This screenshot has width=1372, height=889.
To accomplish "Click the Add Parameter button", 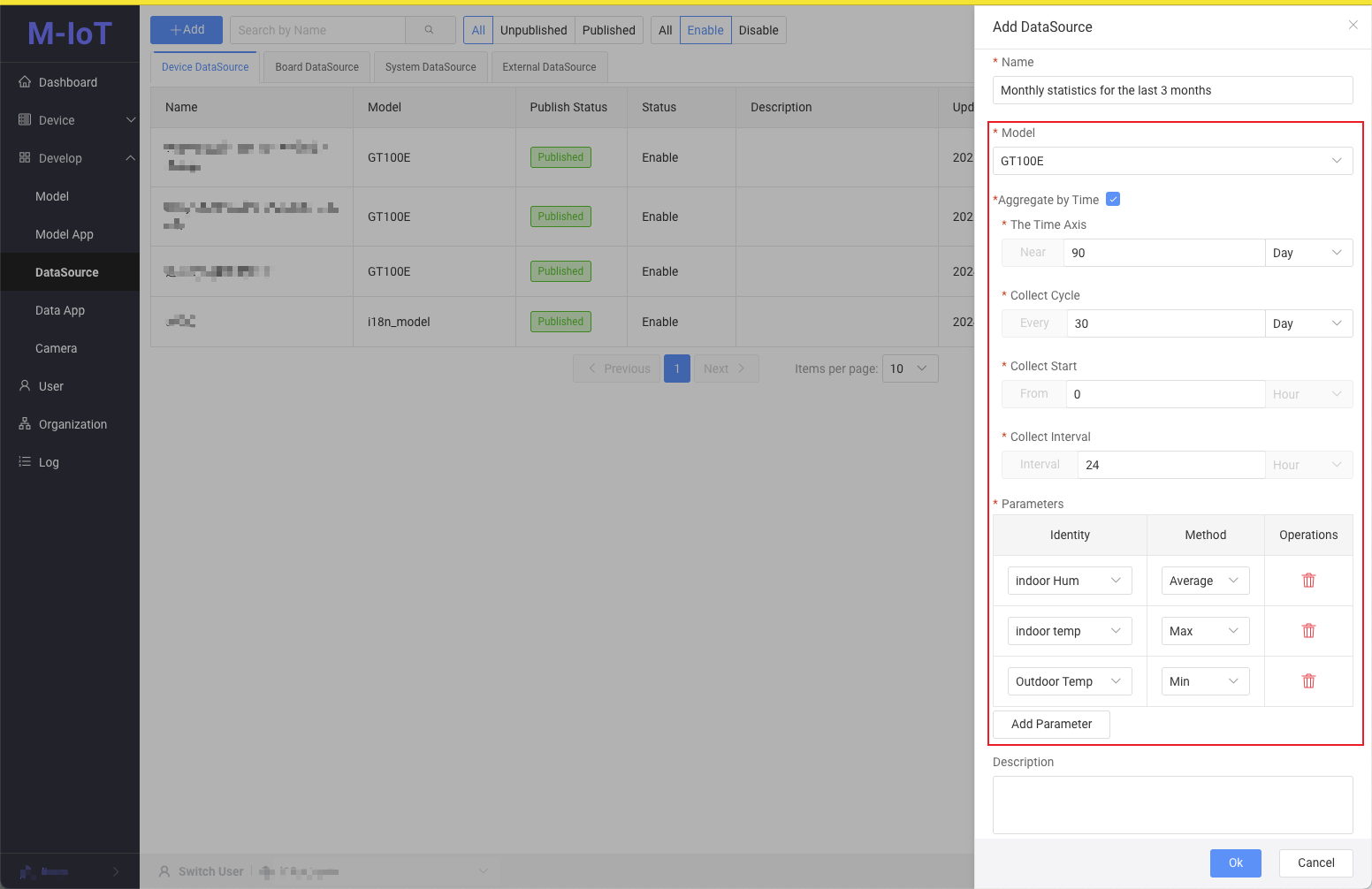I will click(1051, 724).
